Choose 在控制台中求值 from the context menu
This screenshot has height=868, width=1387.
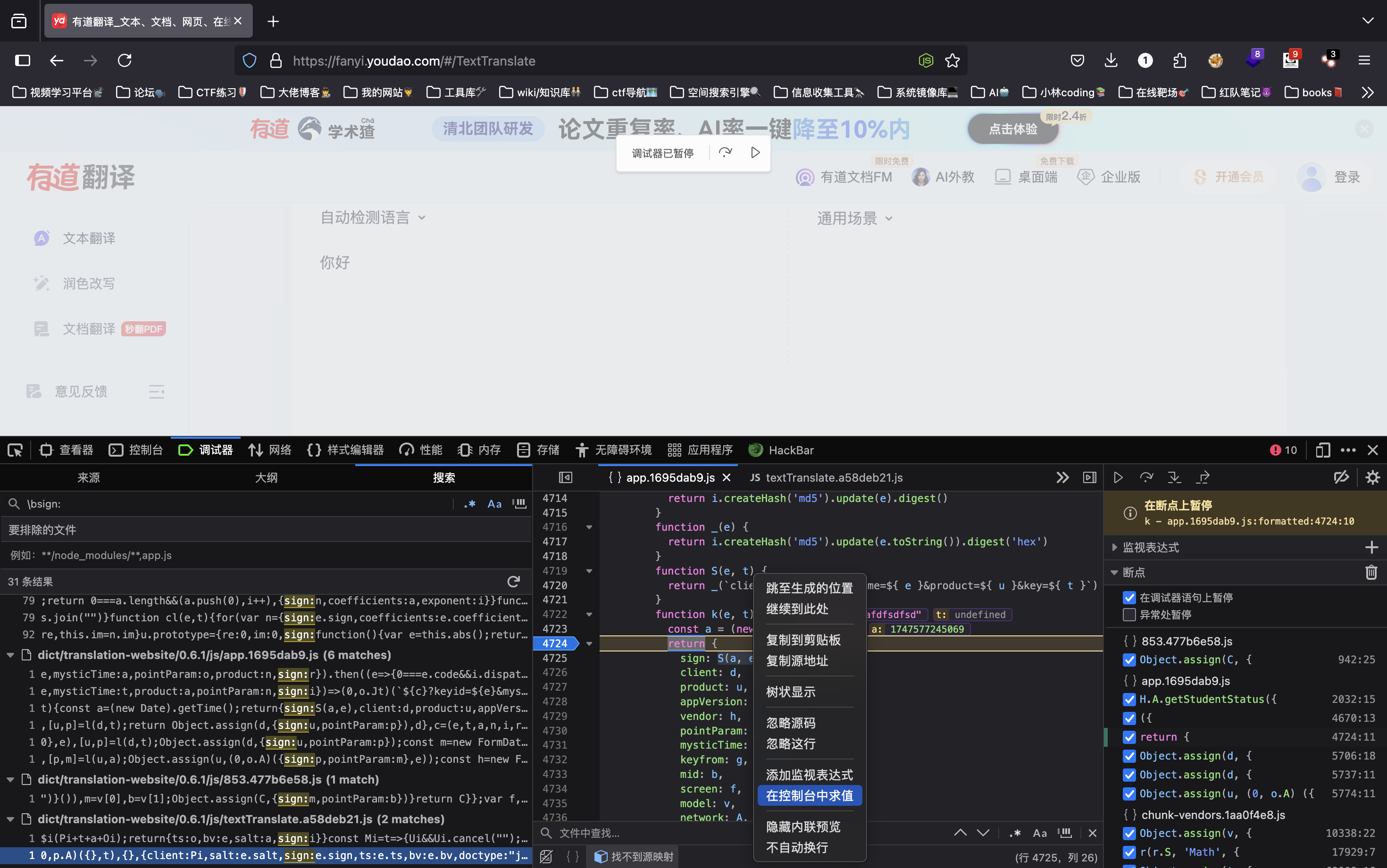809,795
